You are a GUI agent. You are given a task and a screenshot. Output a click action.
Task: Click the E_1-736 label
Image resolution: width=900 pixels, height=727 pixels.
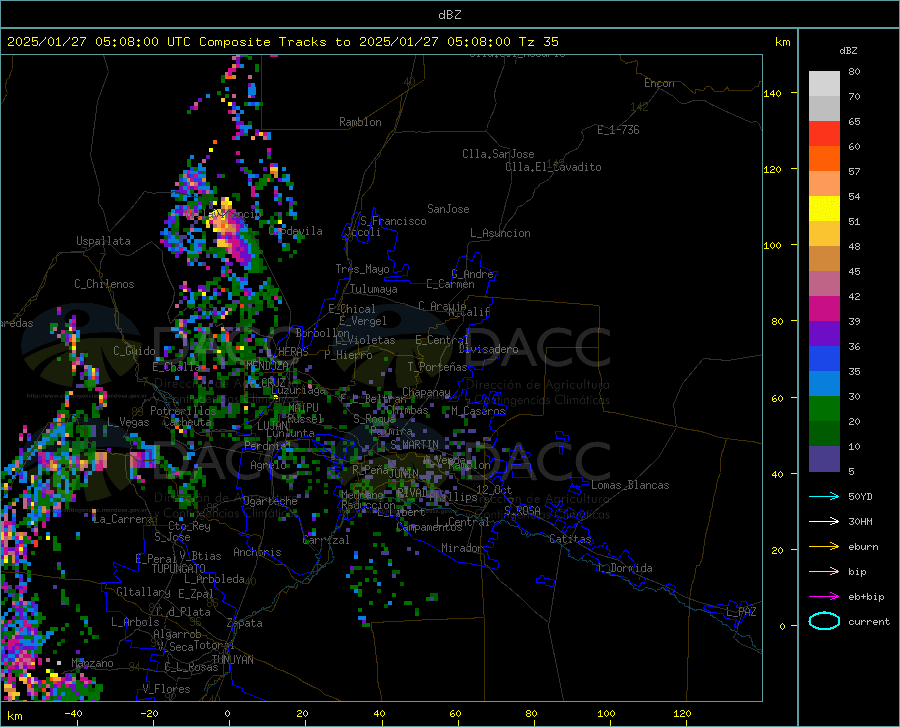(x=618, y=130)
